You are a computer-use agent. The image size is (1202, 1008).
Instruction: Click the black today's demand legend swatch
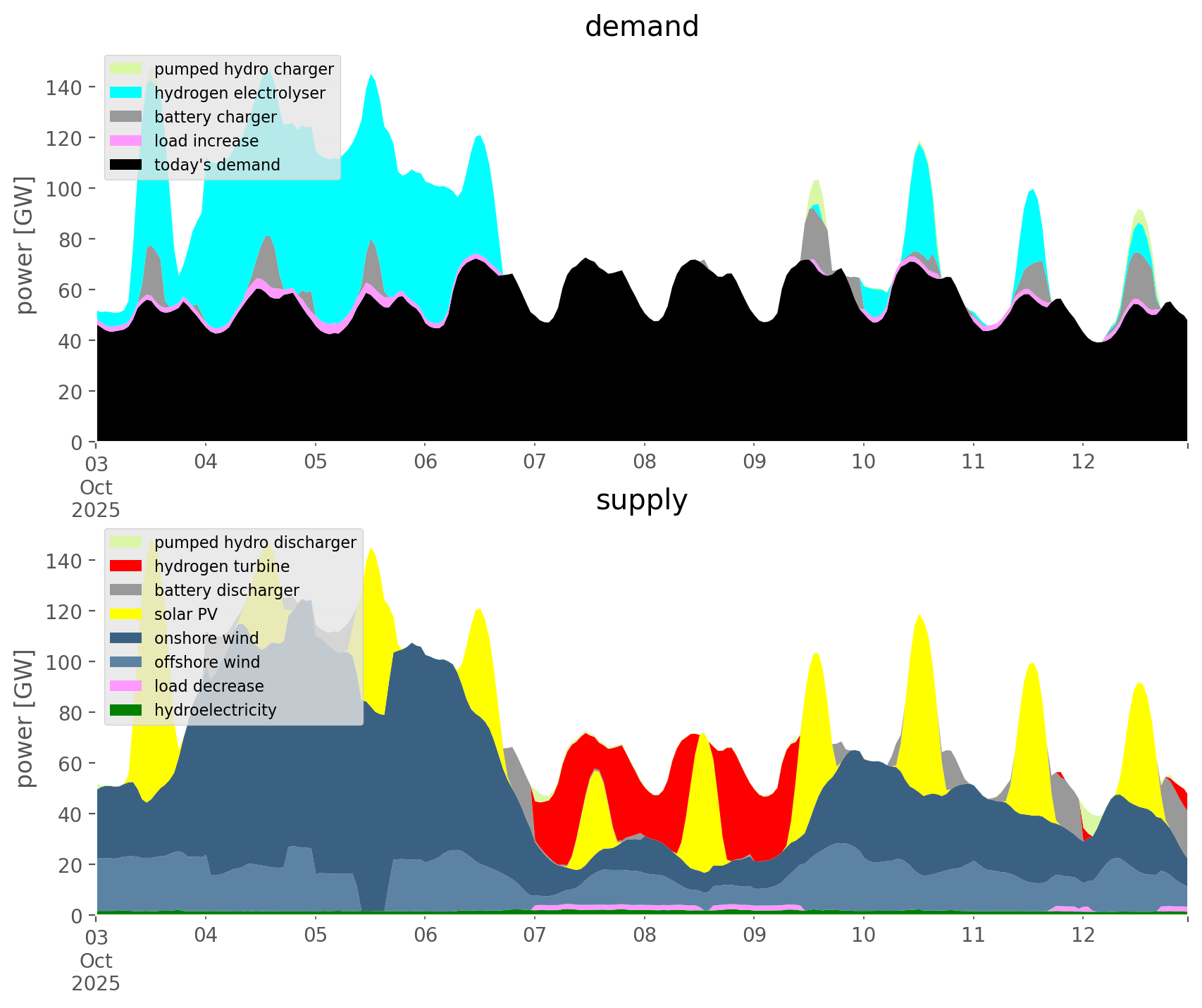tap(127, 165)
